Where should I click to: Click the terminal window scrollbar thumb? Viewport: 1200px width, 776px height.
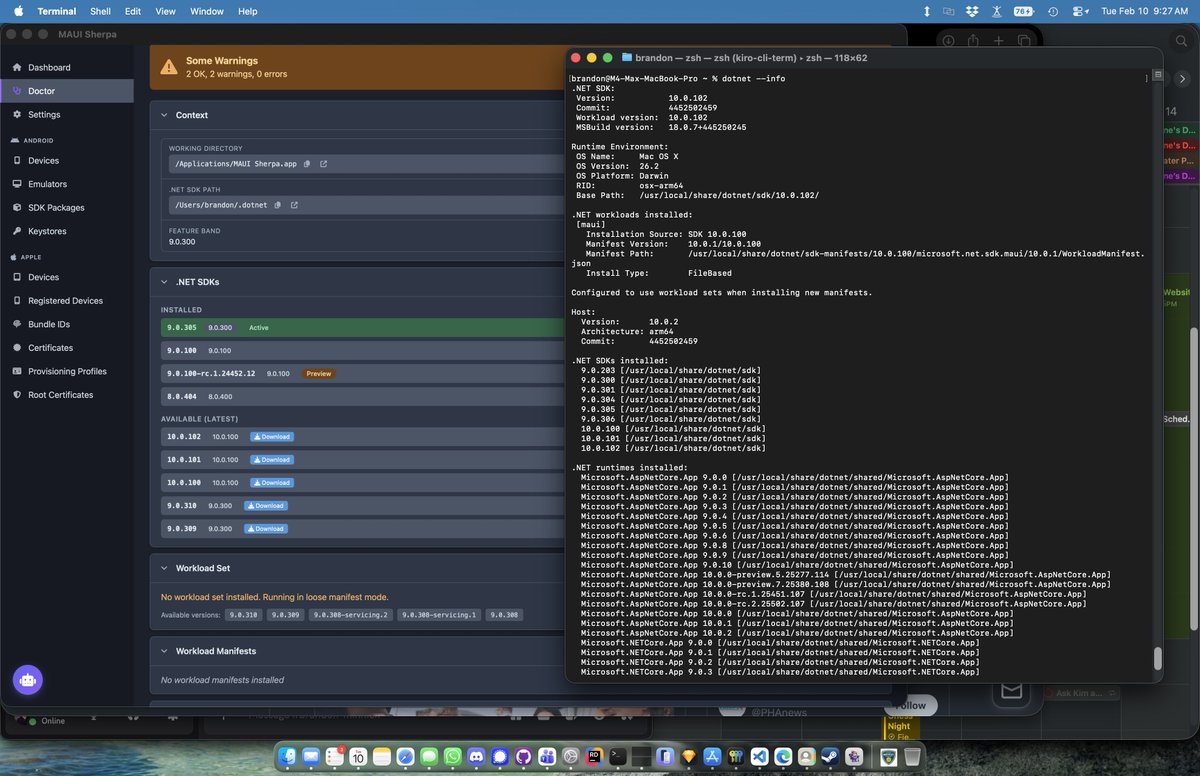[1158, 658]
